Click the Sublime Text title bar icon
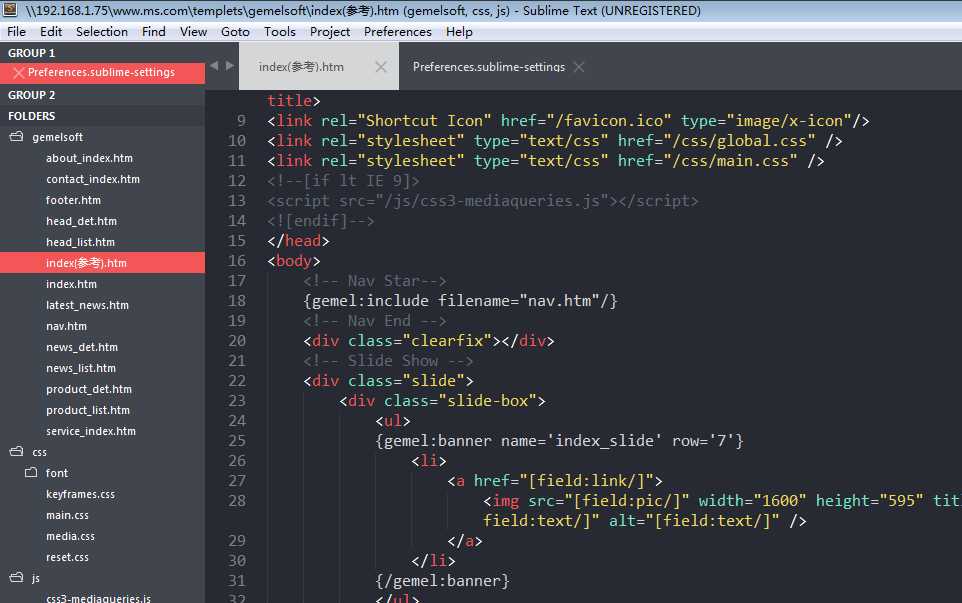962x603 pixels. click(x=9, y=9)
